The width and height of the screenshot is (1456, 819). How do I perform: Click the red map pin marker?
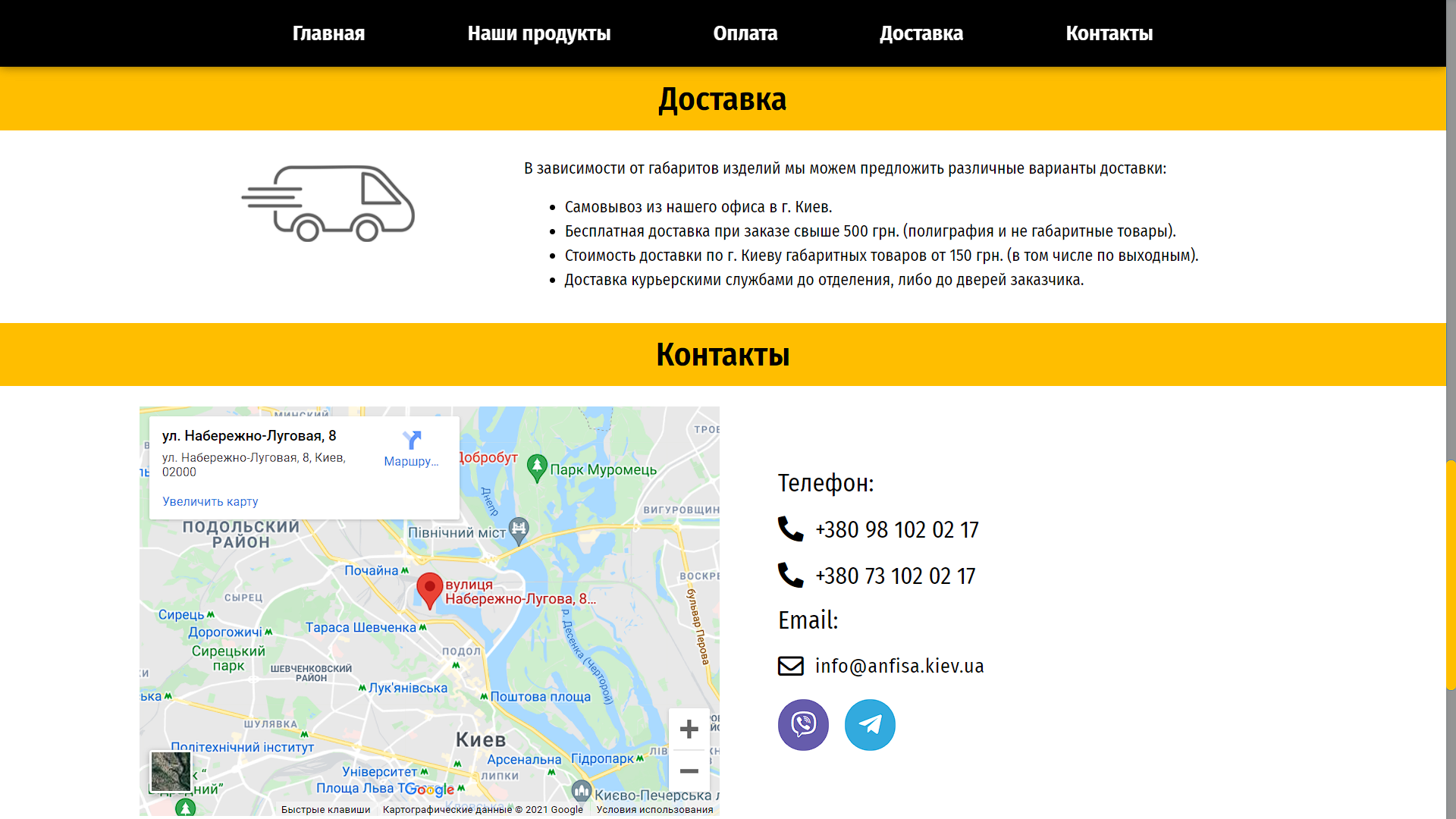pyautogui.click(x=430, y=591)
